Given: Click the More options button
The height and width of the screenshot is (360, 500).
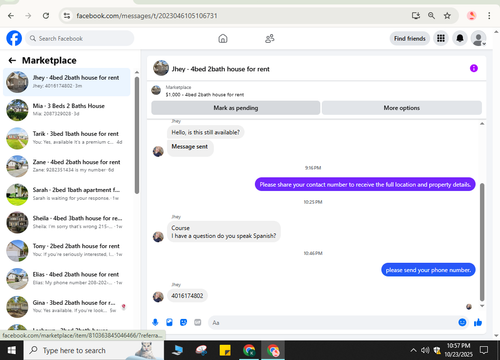Looking at the screenshot, I should (x=402, y=108).
